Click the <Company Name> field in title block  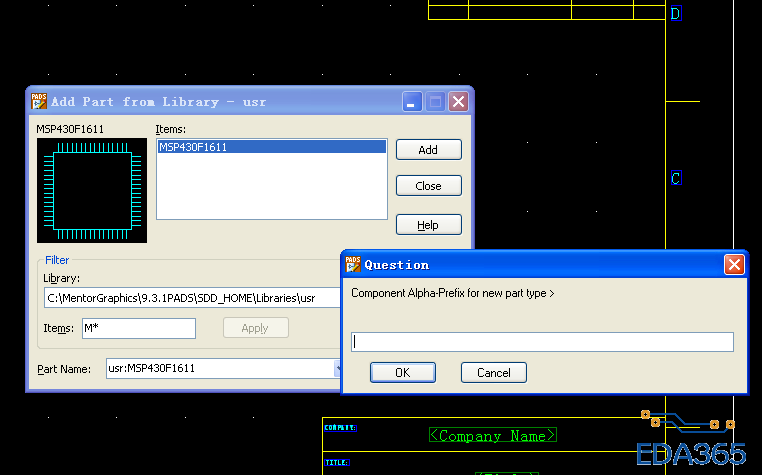click(493, 435)
